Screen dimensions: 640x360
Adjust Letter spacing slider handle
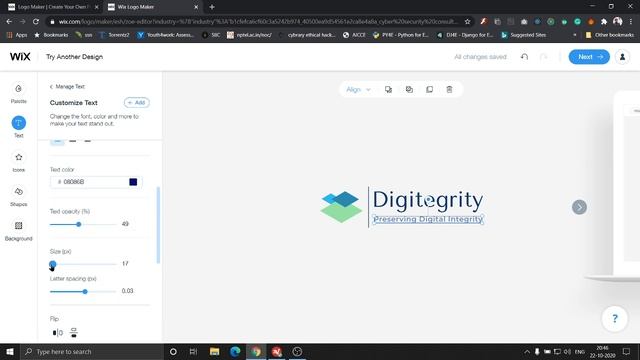[85, 291]
